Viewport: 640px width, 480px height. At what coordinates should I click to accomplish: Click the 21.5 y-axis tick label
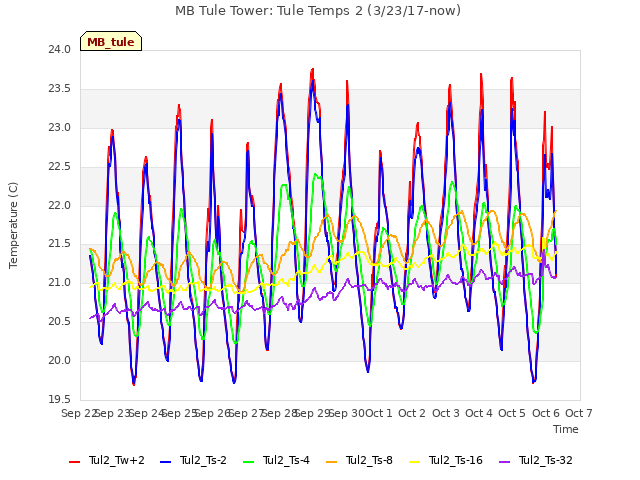tap(60, 244)
